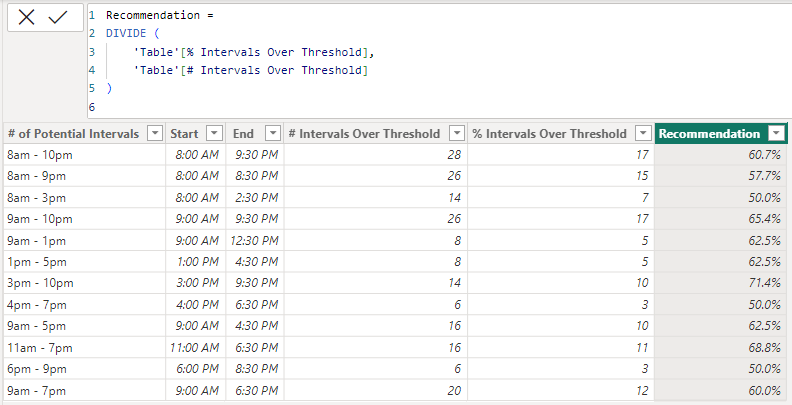Click the '3pm - 10pm' cell

point(84,283)
